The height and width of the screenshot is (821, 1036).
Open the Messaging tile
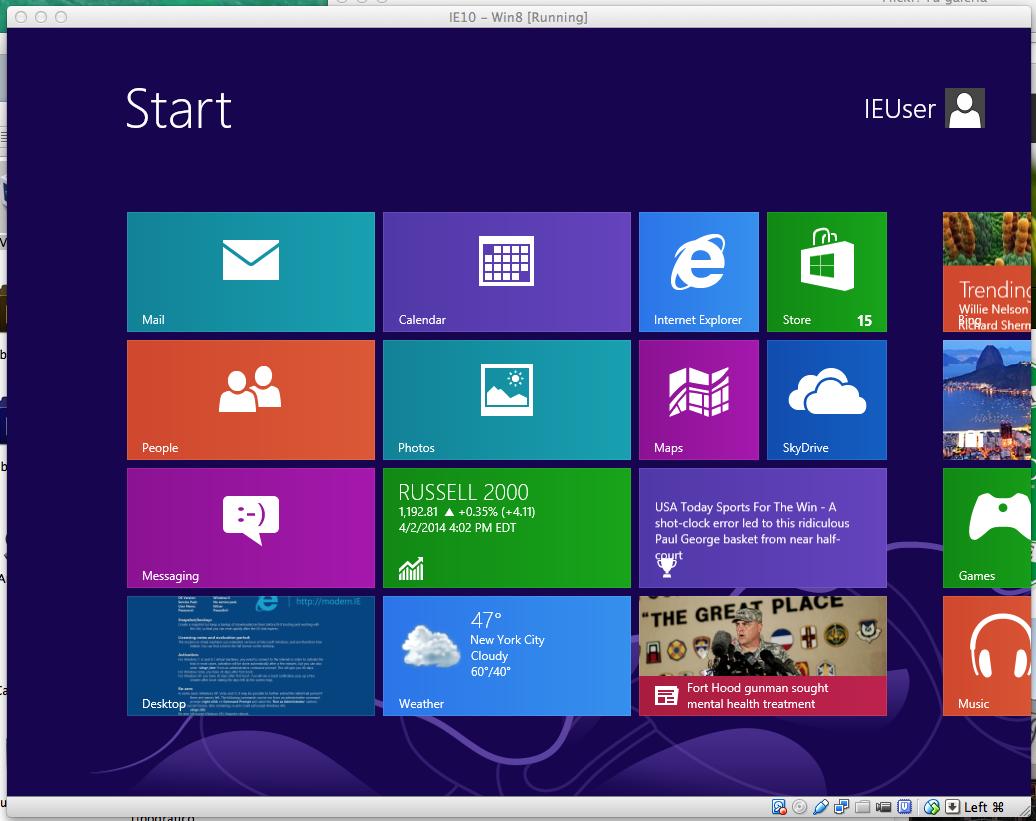tap(251, 527)
